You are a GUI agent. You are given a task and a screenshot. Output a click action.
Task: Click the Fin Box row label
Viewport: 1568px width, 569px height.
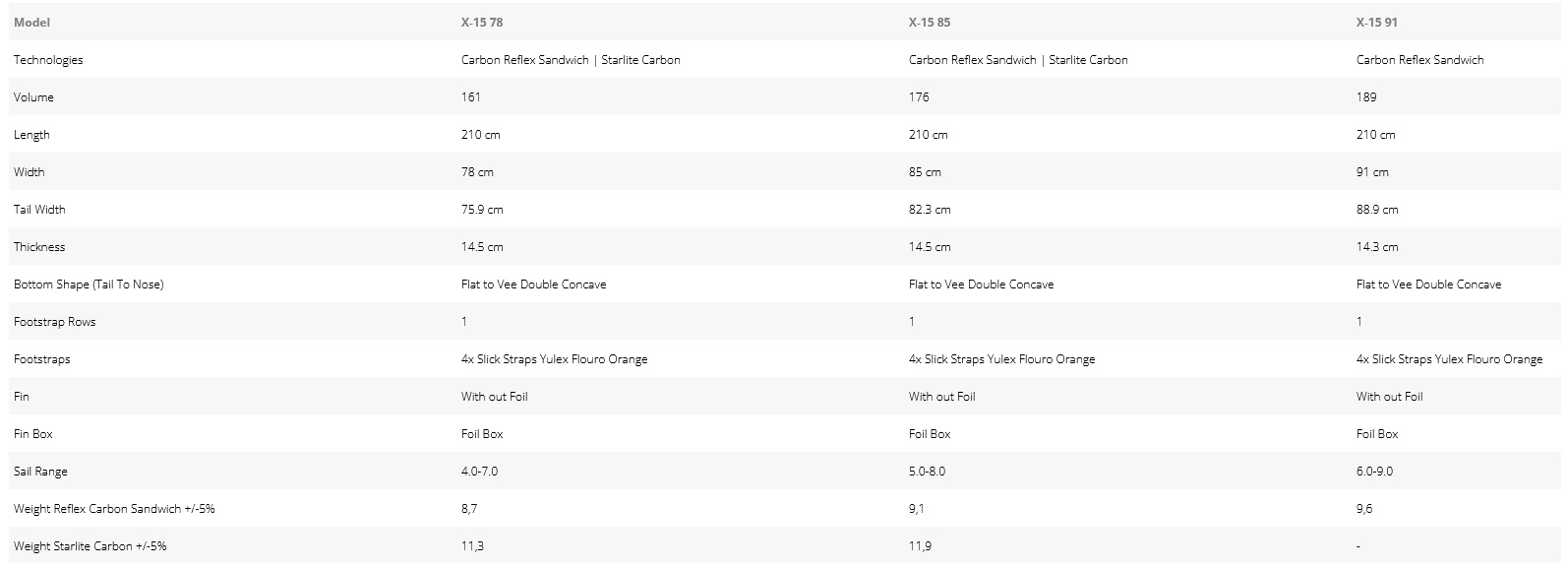pyautogui.click(x=33, y=434)
